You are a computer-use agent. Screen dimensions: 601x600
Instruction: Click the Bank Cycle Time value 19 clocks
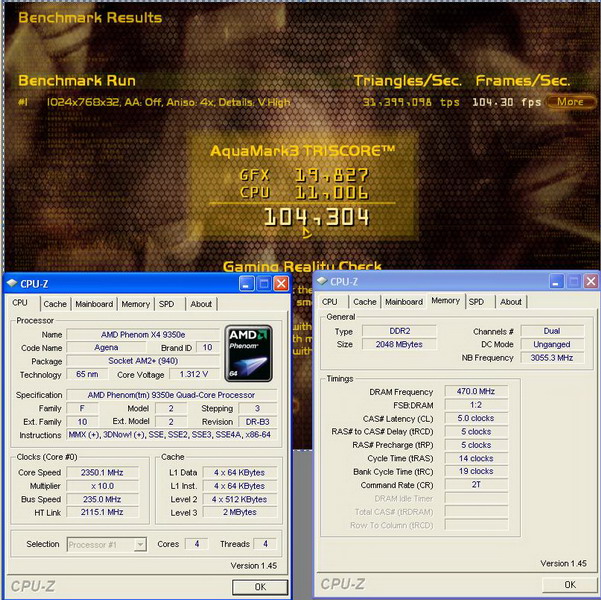point(476,471)
